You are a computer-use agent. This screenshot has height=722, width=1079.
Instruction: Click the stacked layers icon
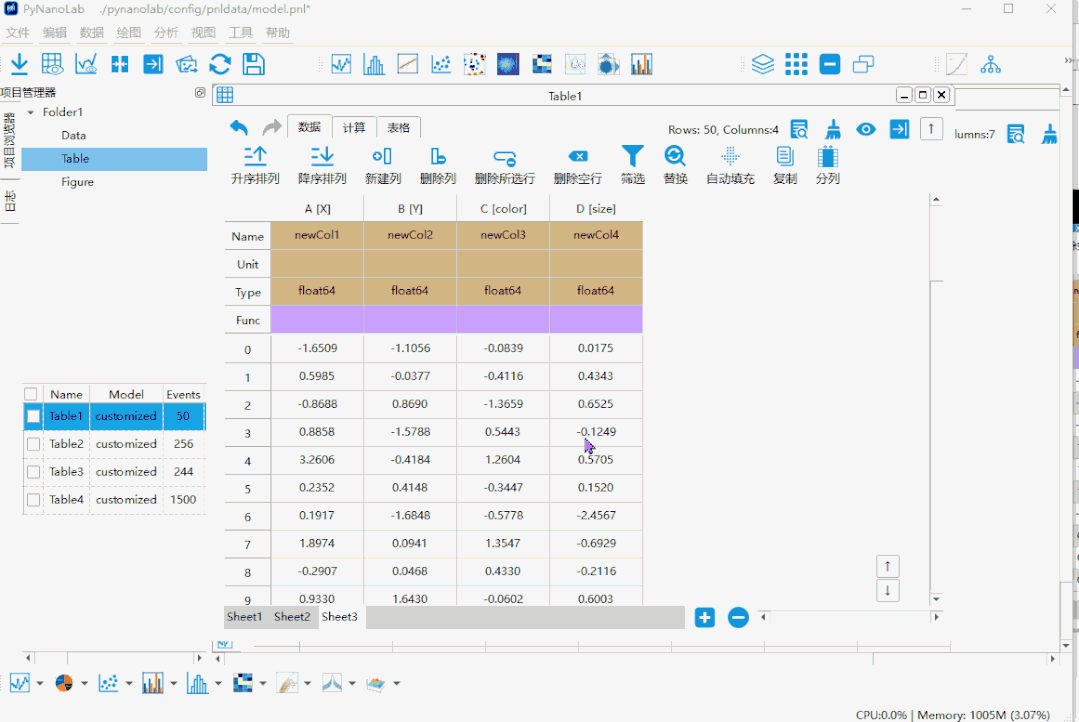tap(762, 64)
